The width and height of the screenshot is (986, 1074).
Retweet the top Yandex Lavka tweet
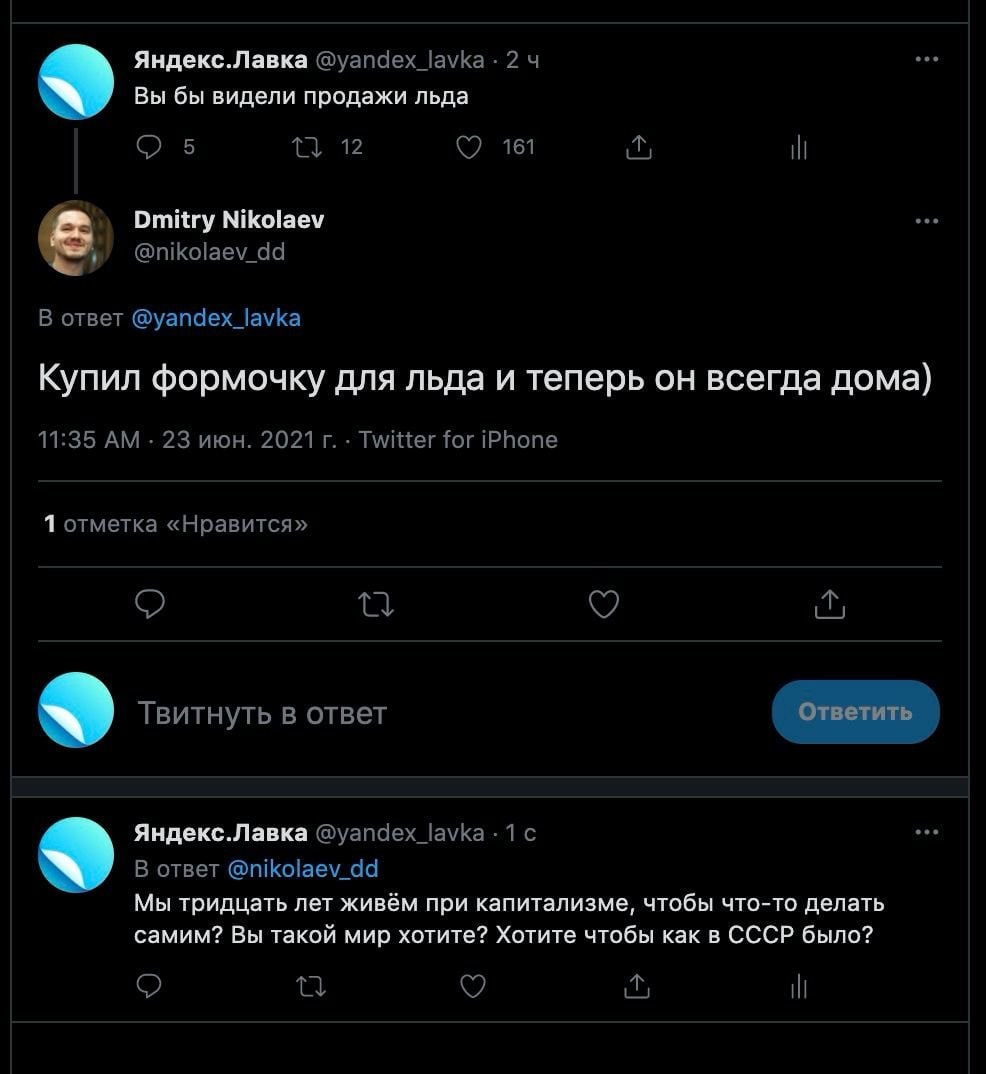click(x=304, y=148)
